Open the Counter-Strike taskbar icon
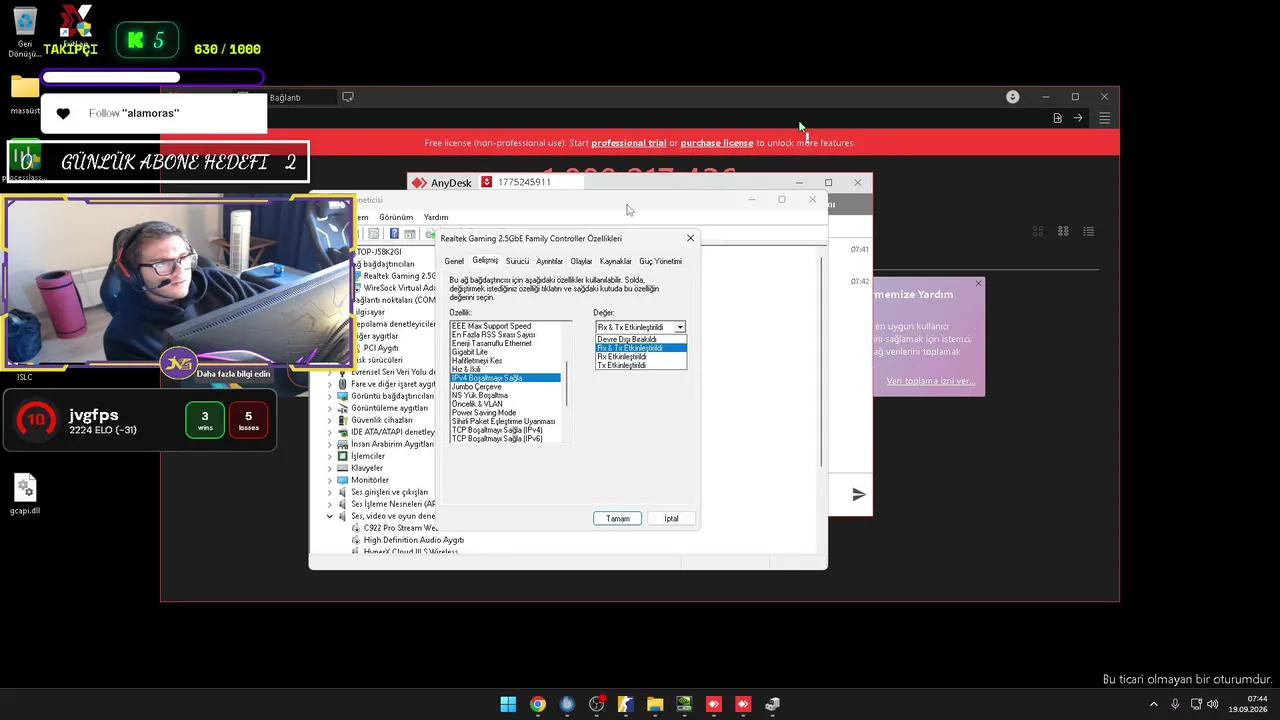The image size is (1280, 720). [x=626, y=704]
